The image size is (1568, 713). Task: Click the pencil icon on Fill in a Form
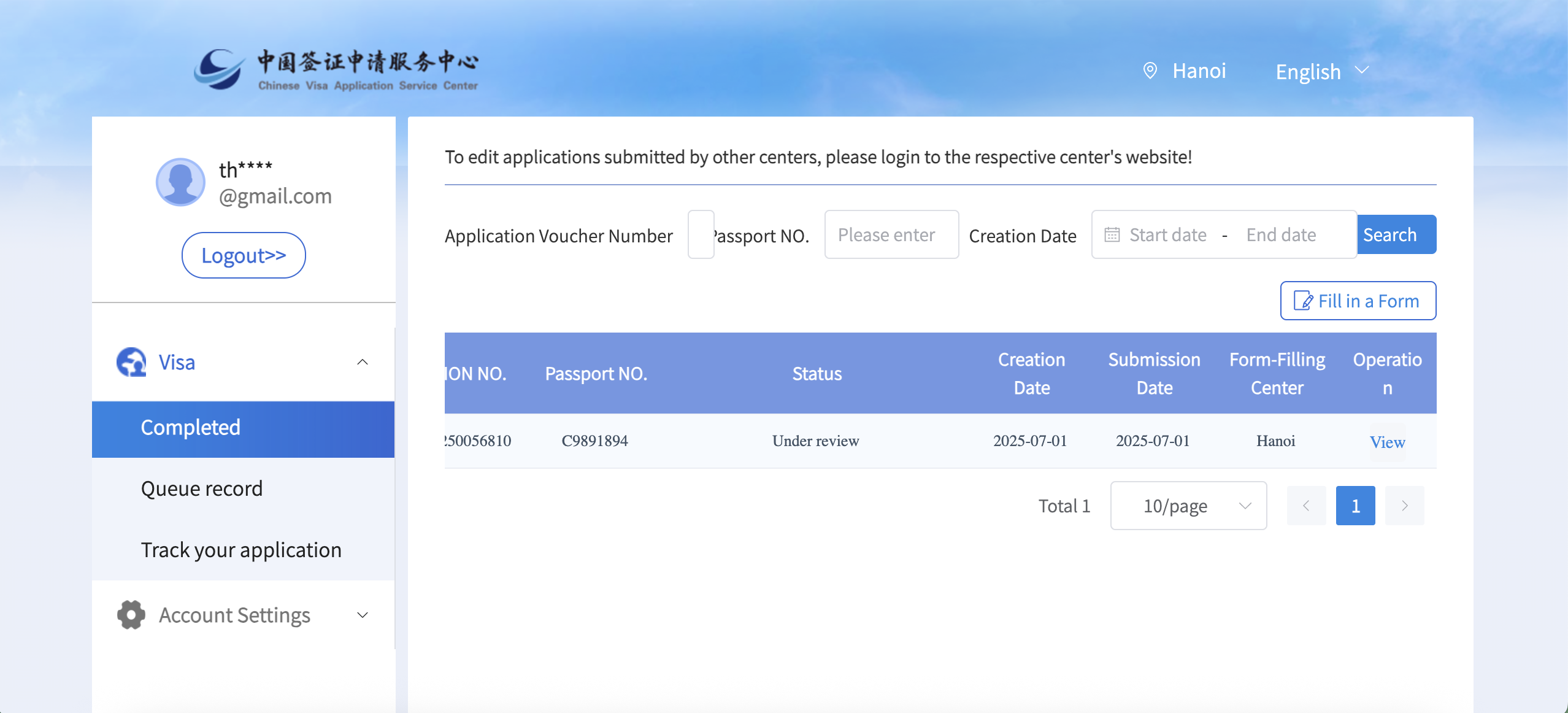coord(1303,301)
